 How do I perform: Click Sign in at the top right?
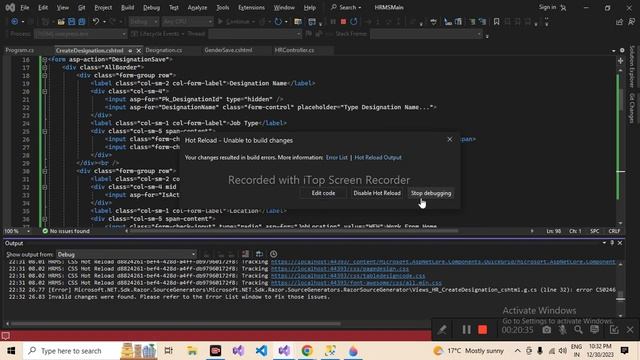coord(547,7)
